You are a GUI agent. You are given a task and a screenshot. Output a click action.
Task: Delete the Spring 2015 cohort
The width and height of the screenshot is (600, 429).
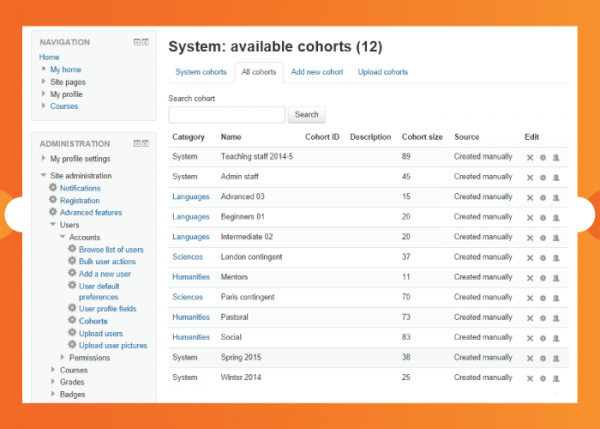530,357
